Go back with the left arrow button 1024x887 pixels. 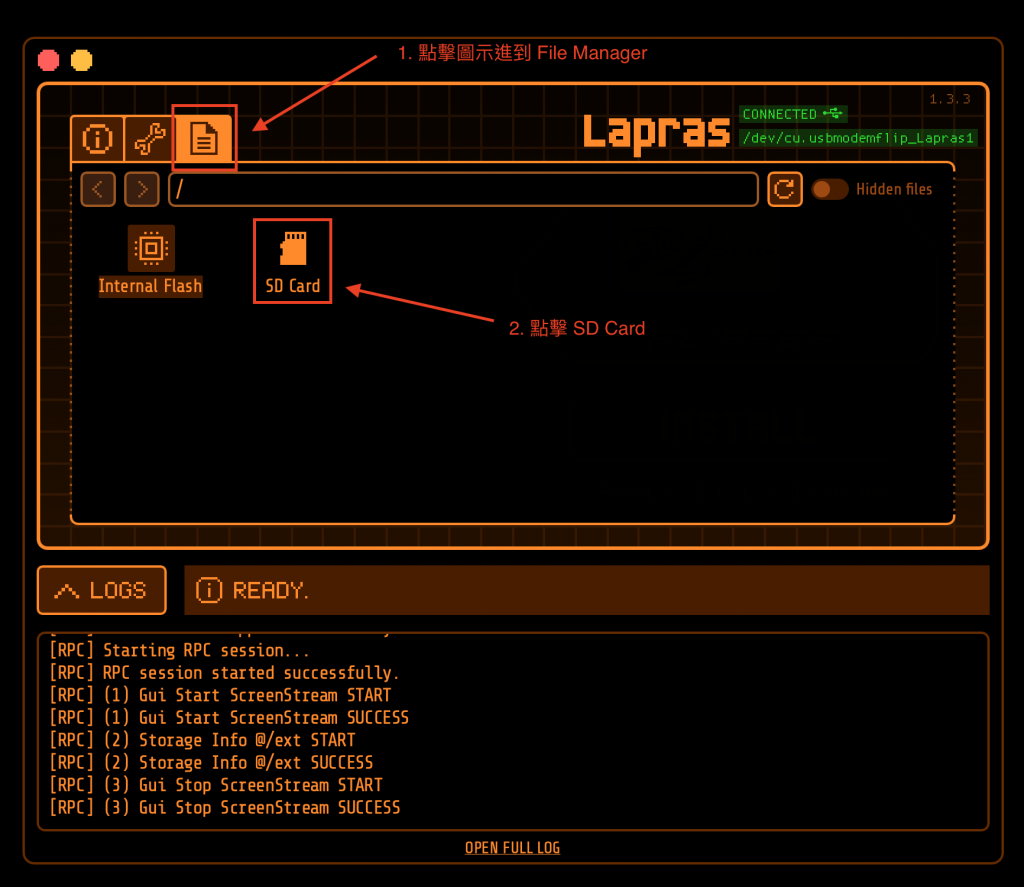click(x=98, y=189)
